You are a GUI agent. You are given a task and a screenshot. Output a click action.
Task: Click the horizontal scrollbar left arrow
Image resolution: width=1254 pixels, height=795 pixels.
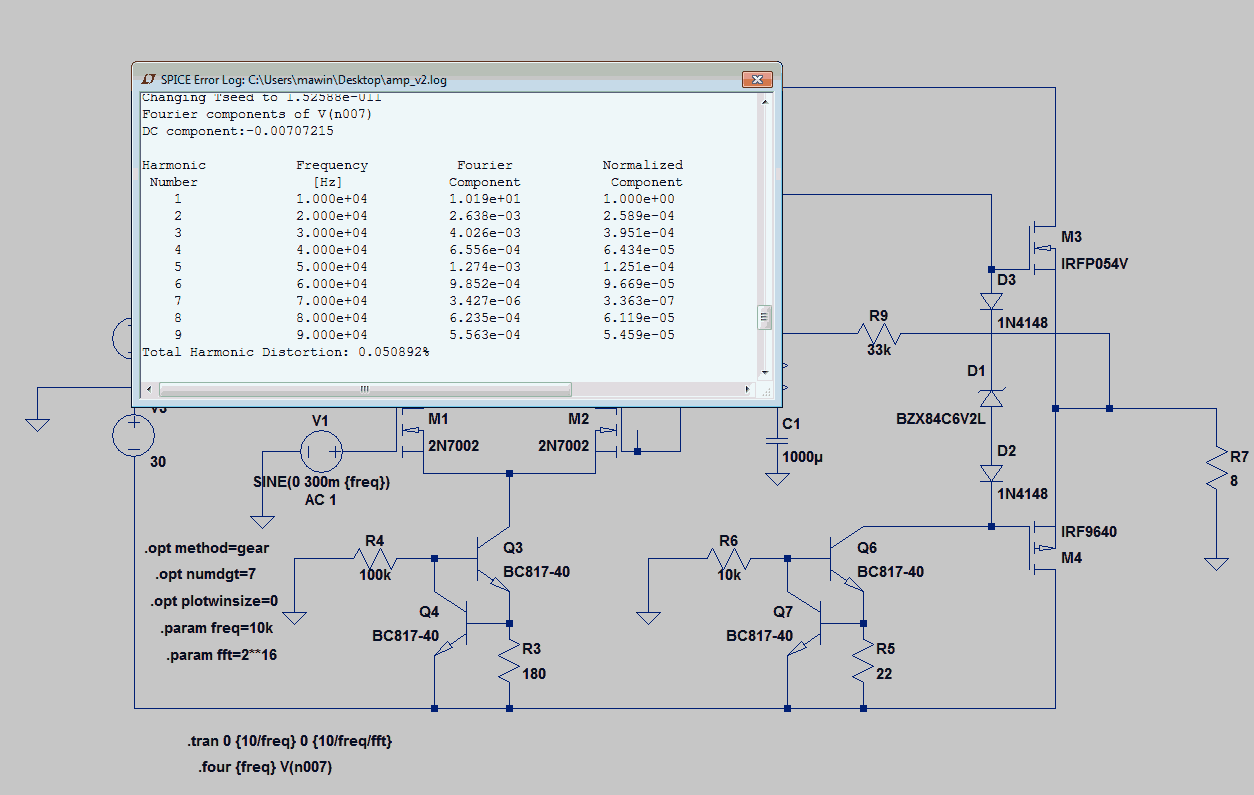click(x=150, y=389)
